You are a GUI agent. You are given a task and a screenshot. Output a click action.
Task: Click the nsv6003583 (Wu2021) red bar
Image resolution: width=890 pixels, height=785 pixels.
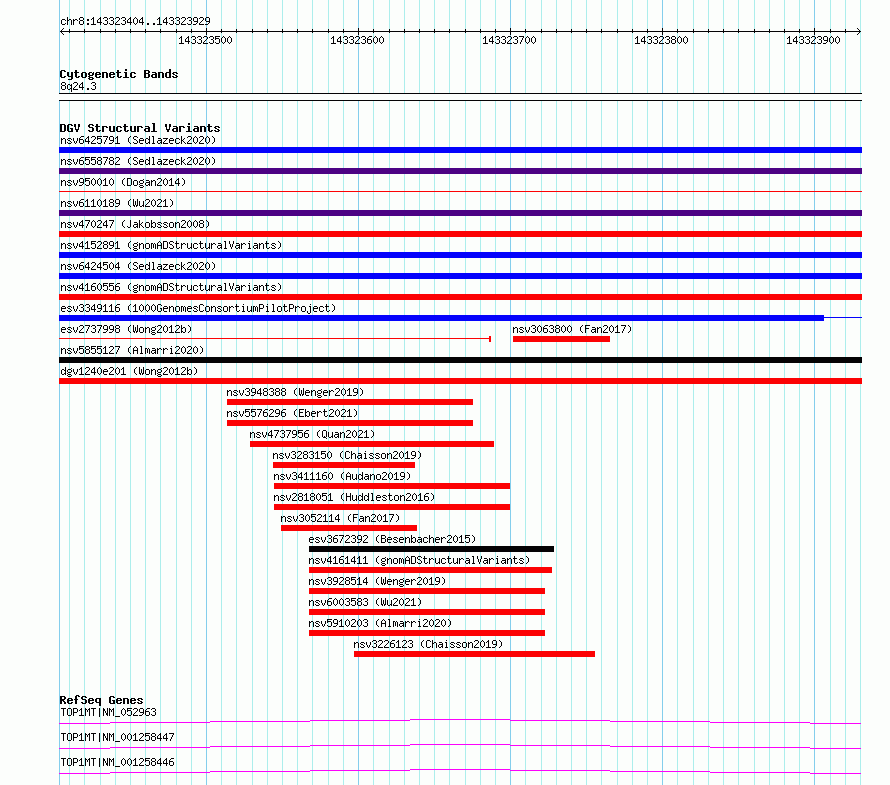(427, 612)
